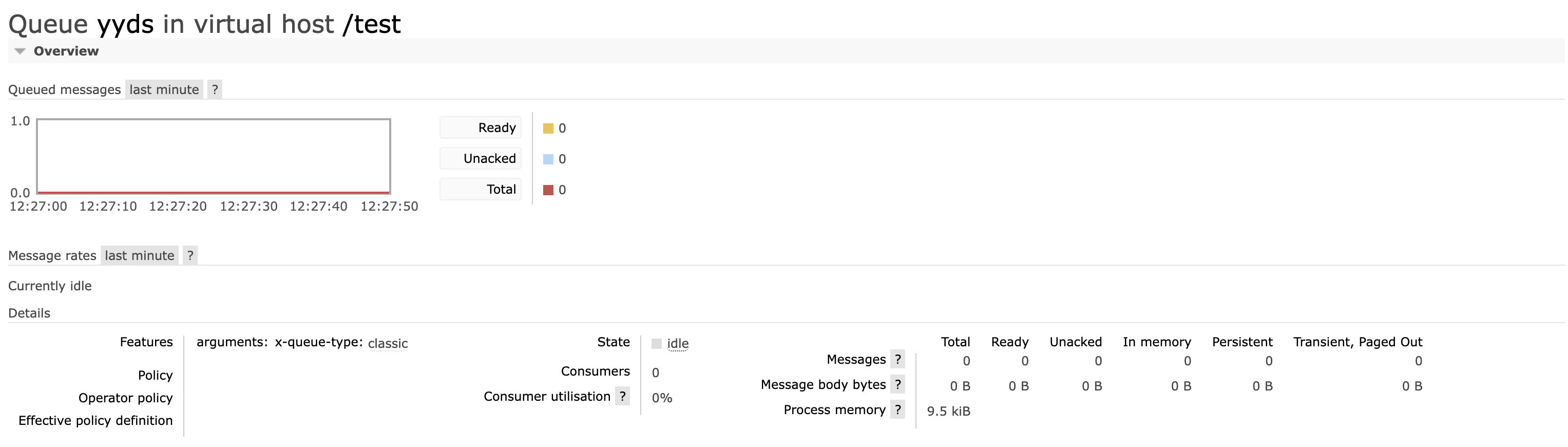Click the queued messages chart area
This screenshot has width=1568, height=447.
(213, 156)
